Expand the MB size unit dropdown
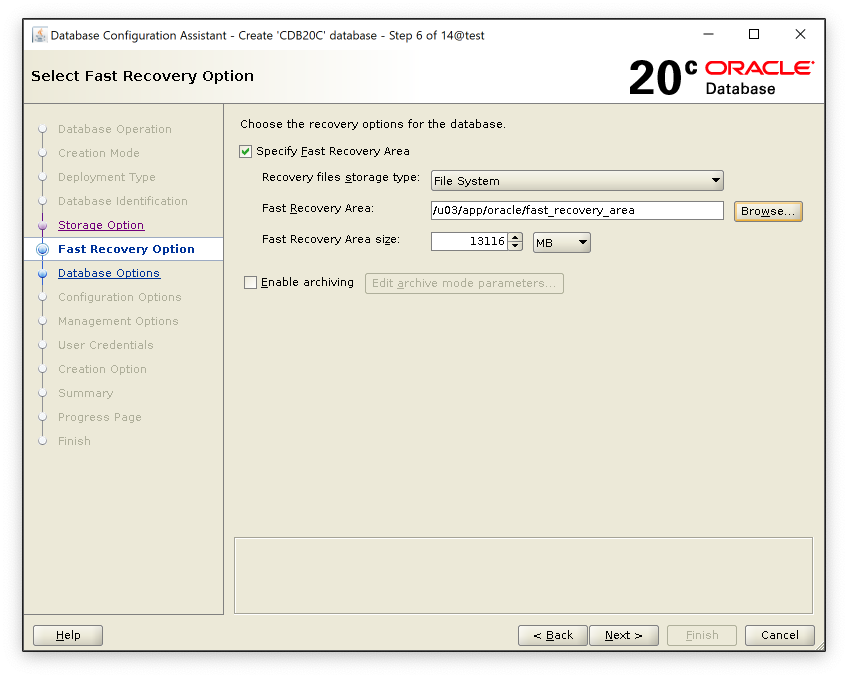This screenshot has width=848, height=678. click(x=562, y=242)
